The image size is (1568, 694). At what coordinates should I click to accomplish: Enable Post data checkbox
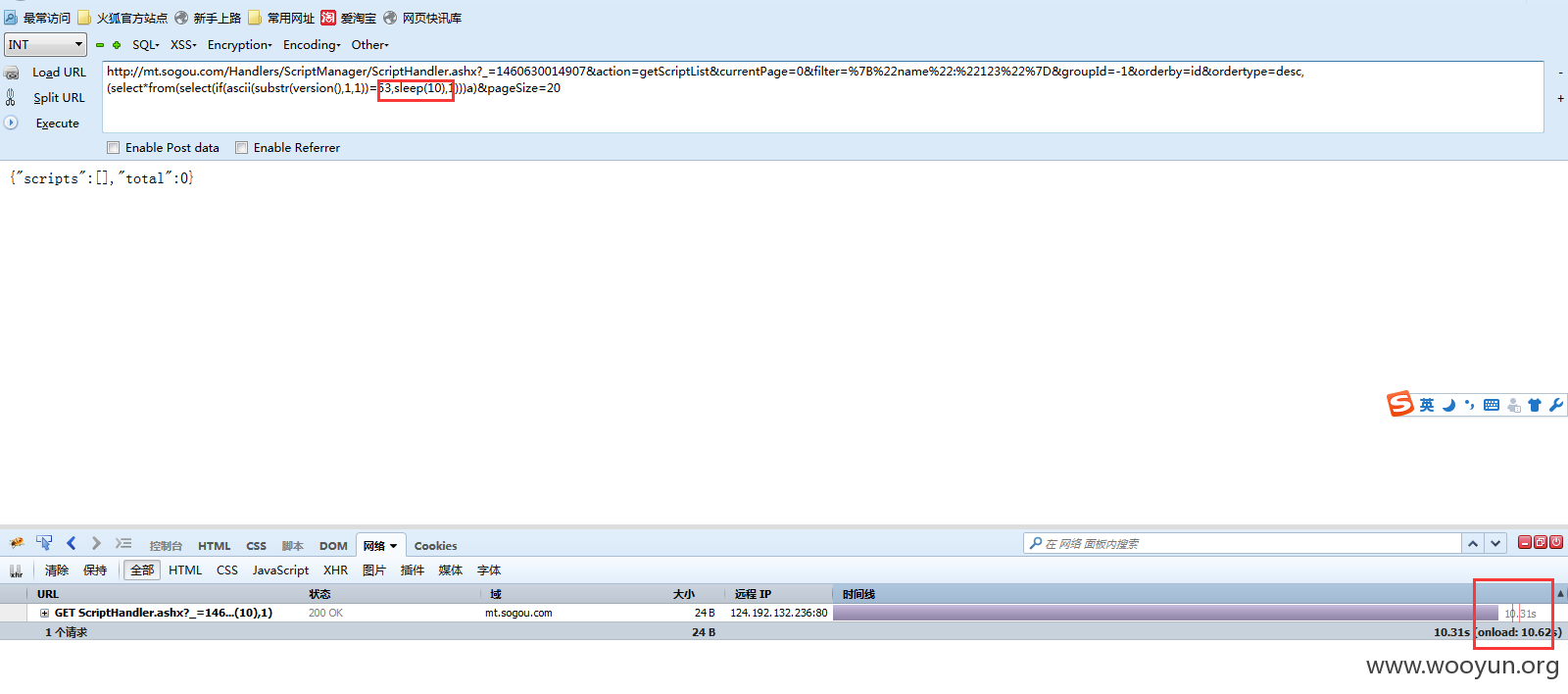pos(114,148)
